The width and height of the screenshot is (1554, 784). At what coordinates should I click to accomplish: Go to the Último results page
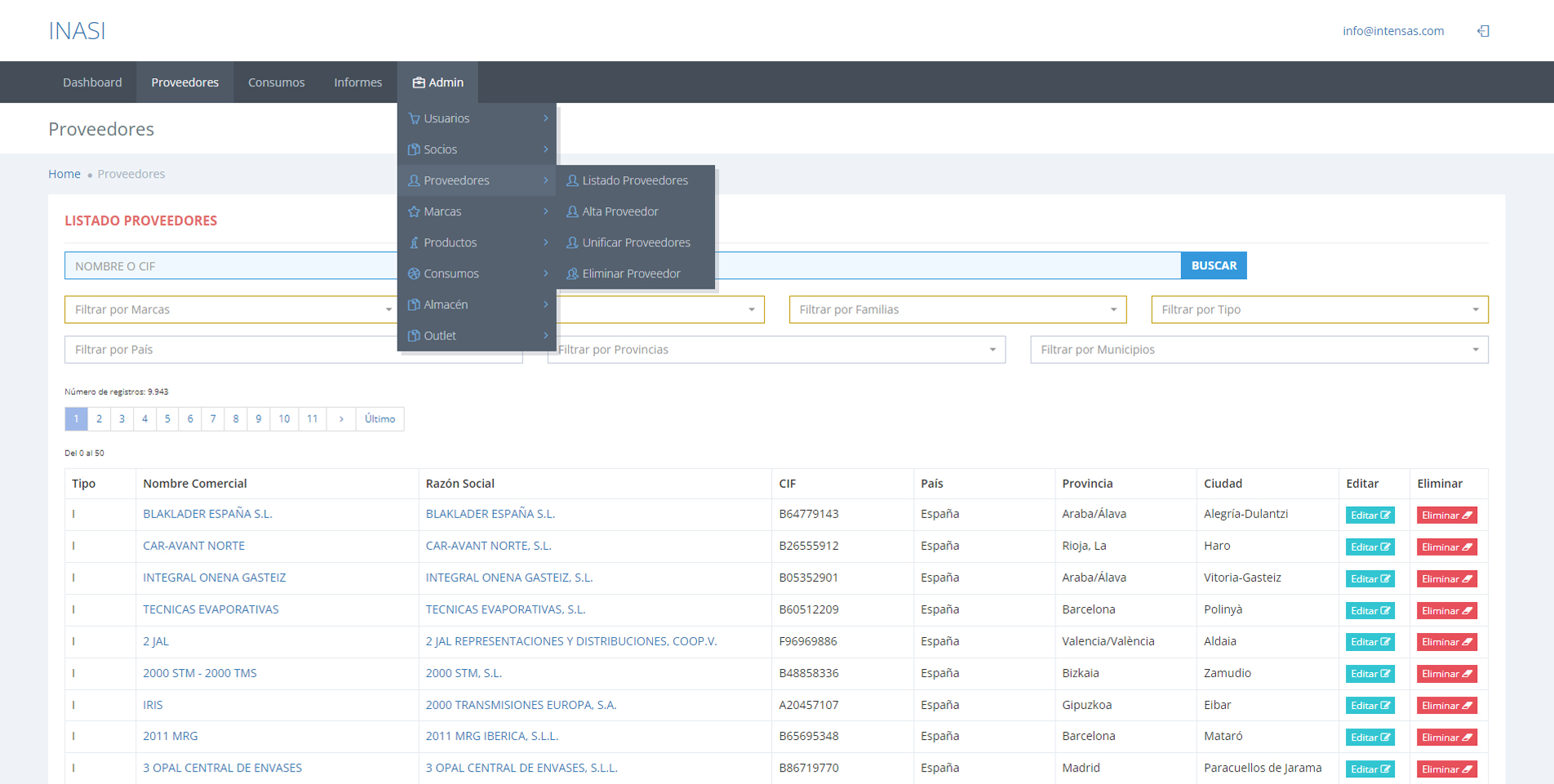[x=380, y=419]
